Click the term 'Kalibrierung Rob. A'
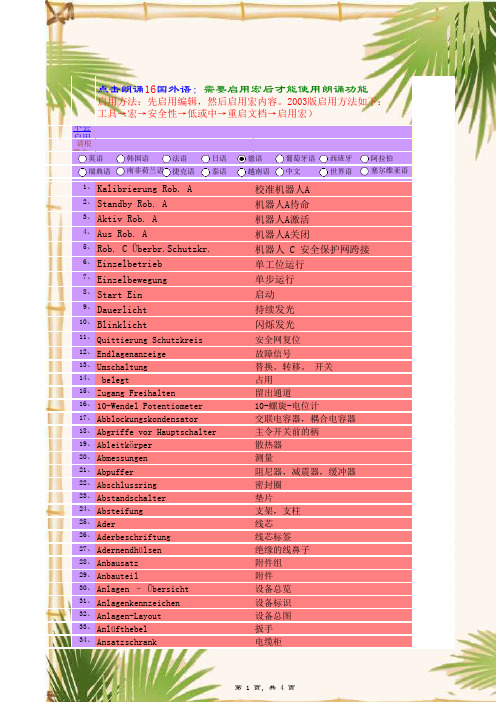Image resolution: width=496 pixels, height=702 pixels. coord(145,189)
